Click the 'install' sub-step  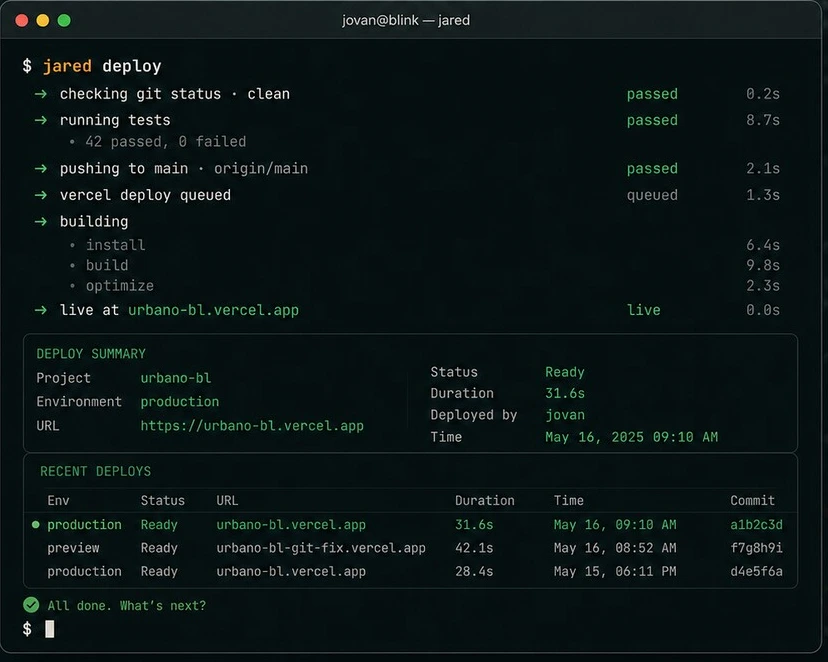tap(116, 245)
